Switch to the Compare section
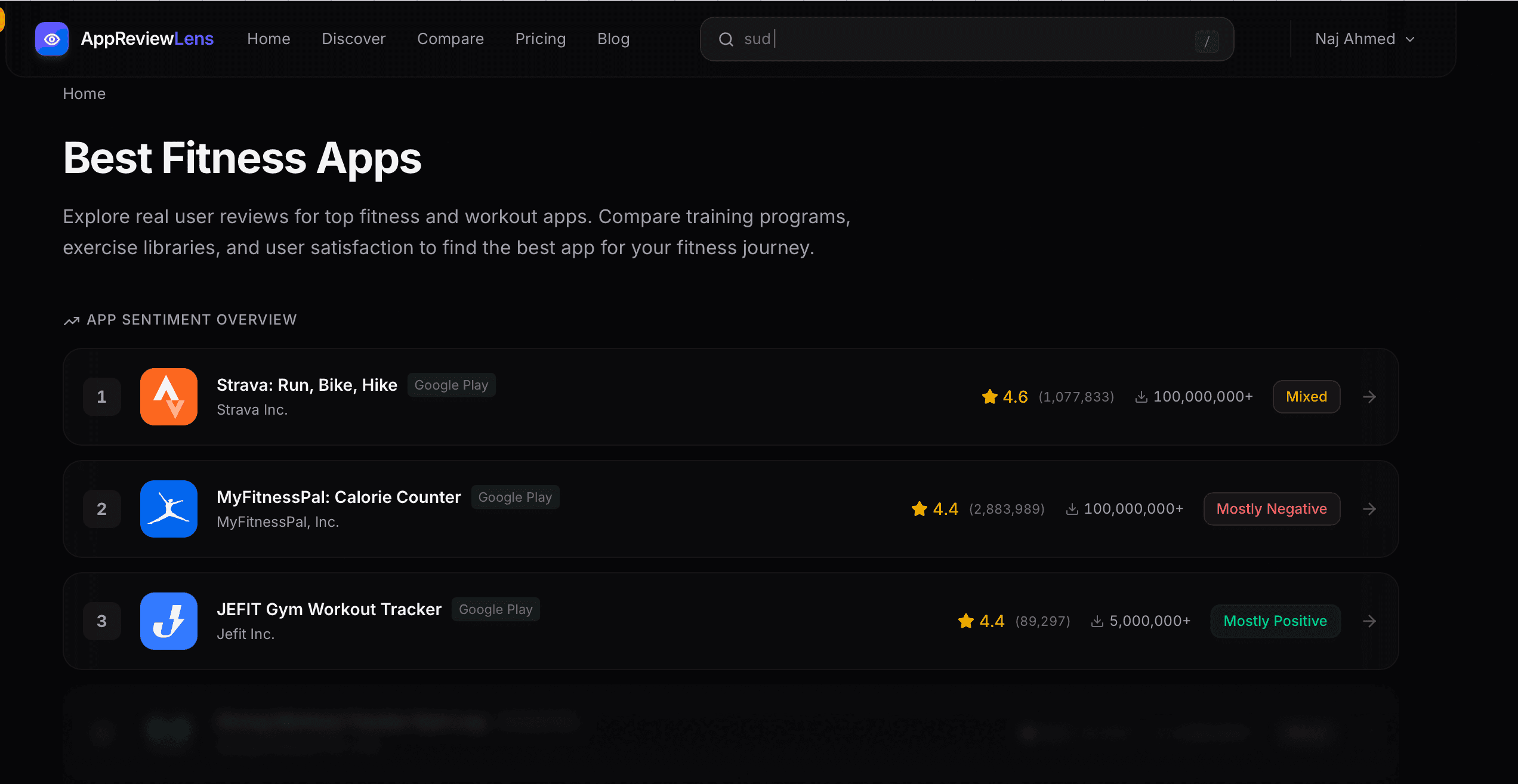Screen dimensions: 1518x784 tap(451, 39)
